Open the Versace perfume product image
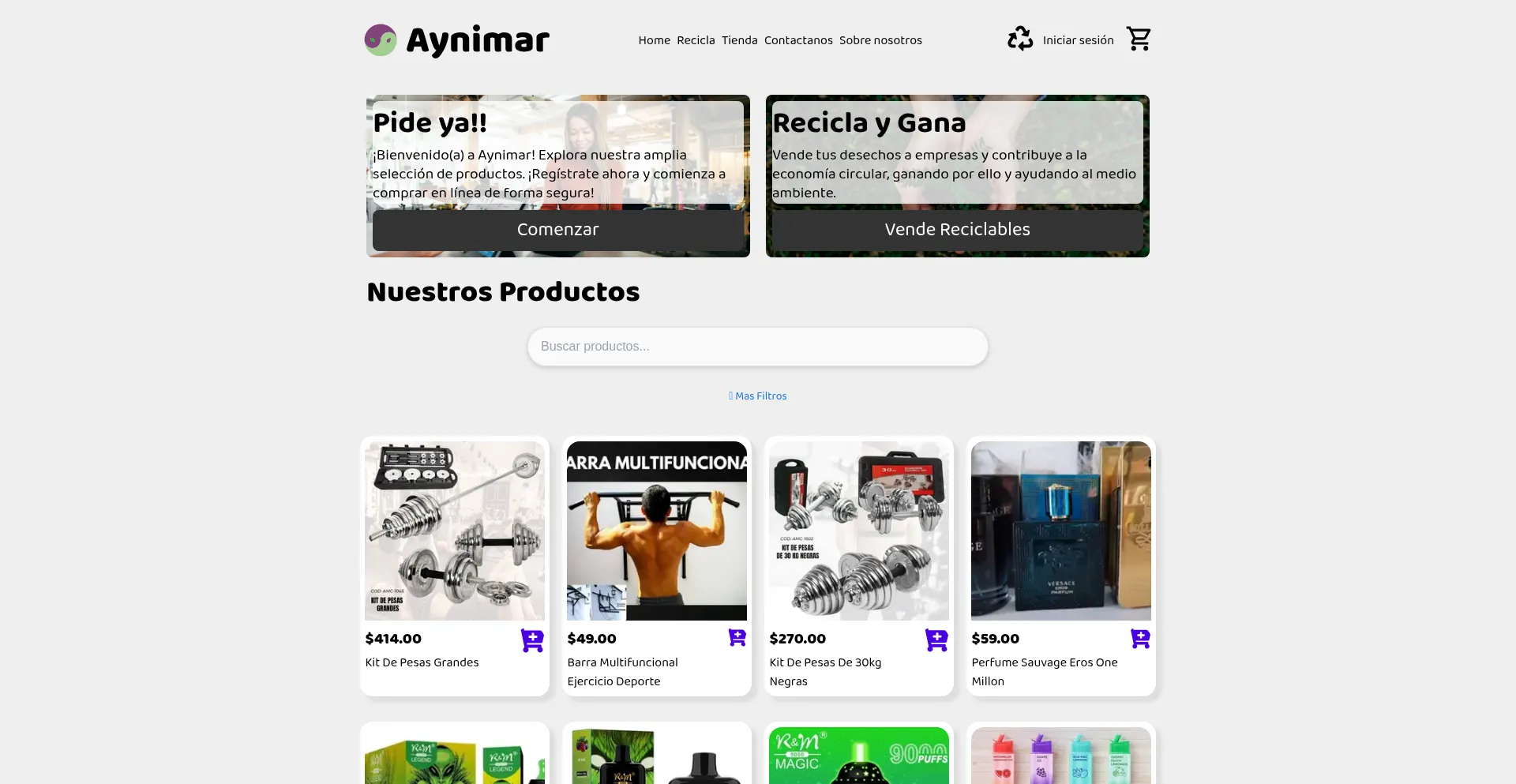 click(1061, 531)
